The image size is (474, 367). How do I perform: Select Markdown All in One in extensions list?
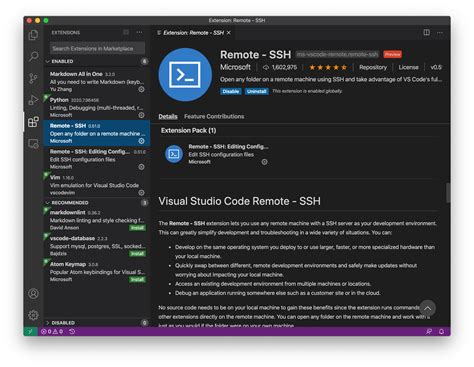pos(97,82)
